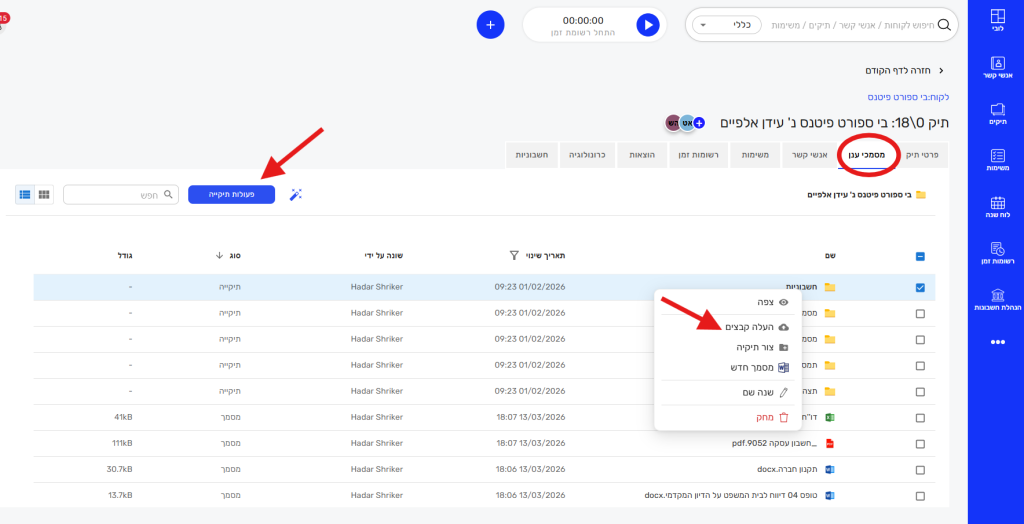
Task: Switch to grid view icon
Action: [x=44, y=194]
